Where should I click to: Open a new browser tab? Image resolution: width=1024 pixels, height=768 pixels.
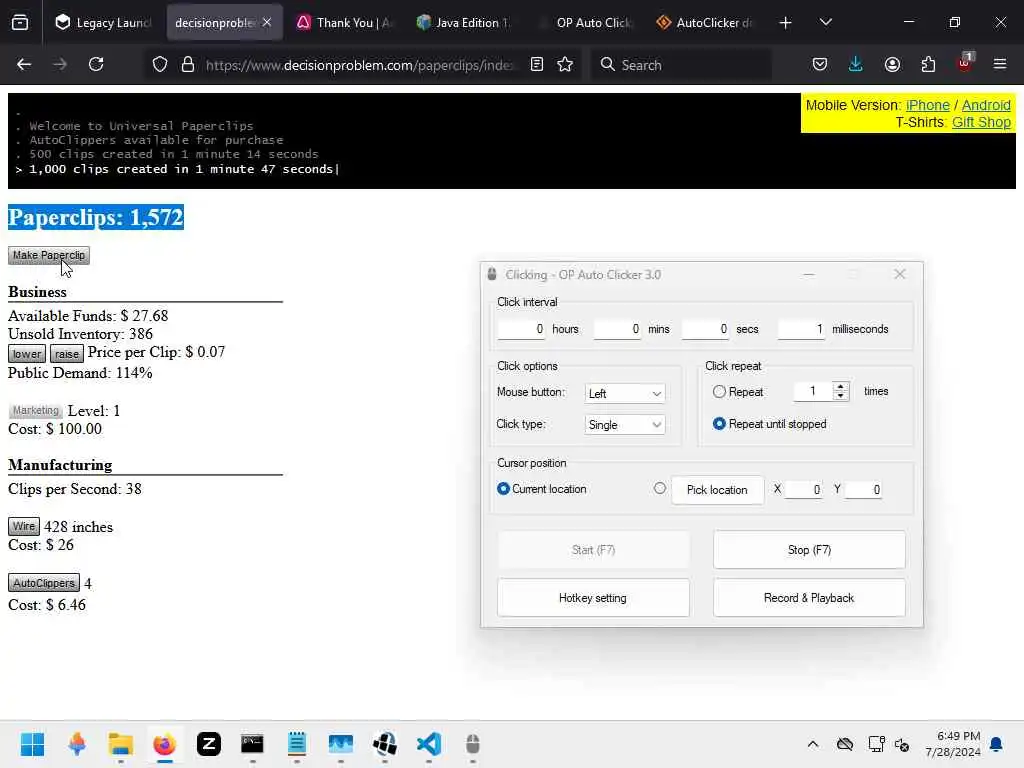coord(786,23)
